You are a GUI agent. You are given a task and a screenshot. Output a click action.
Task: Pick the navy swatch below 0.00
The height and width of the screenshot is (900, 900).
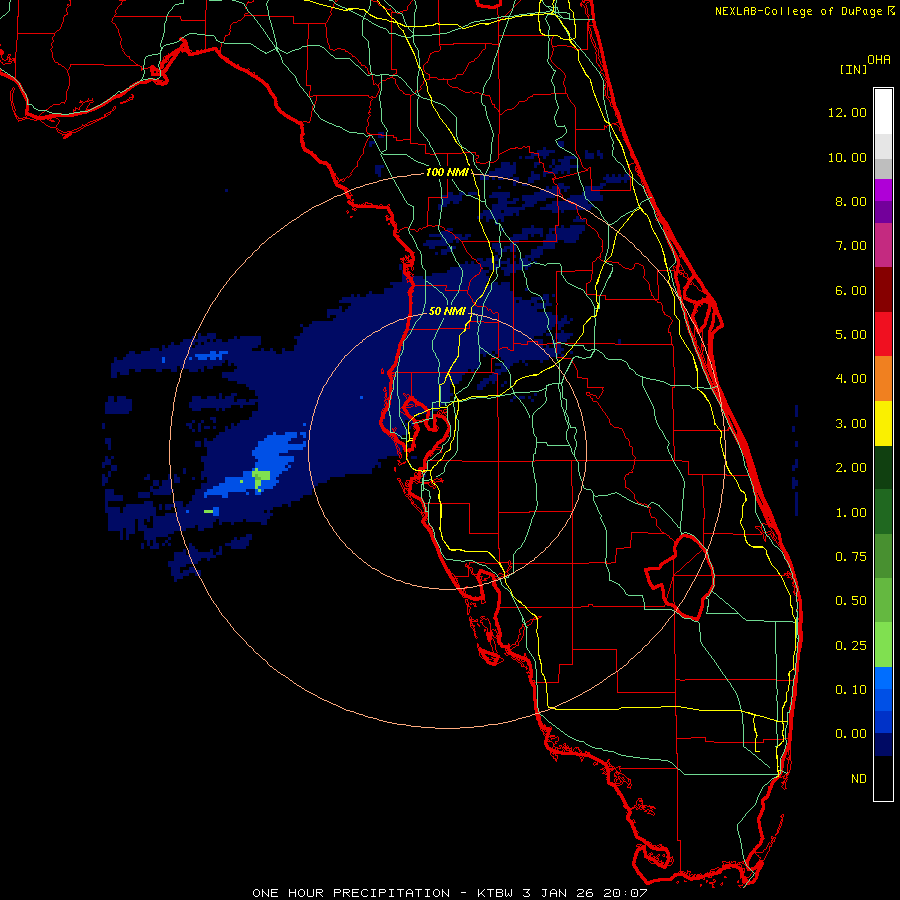[x=883, y=744]
